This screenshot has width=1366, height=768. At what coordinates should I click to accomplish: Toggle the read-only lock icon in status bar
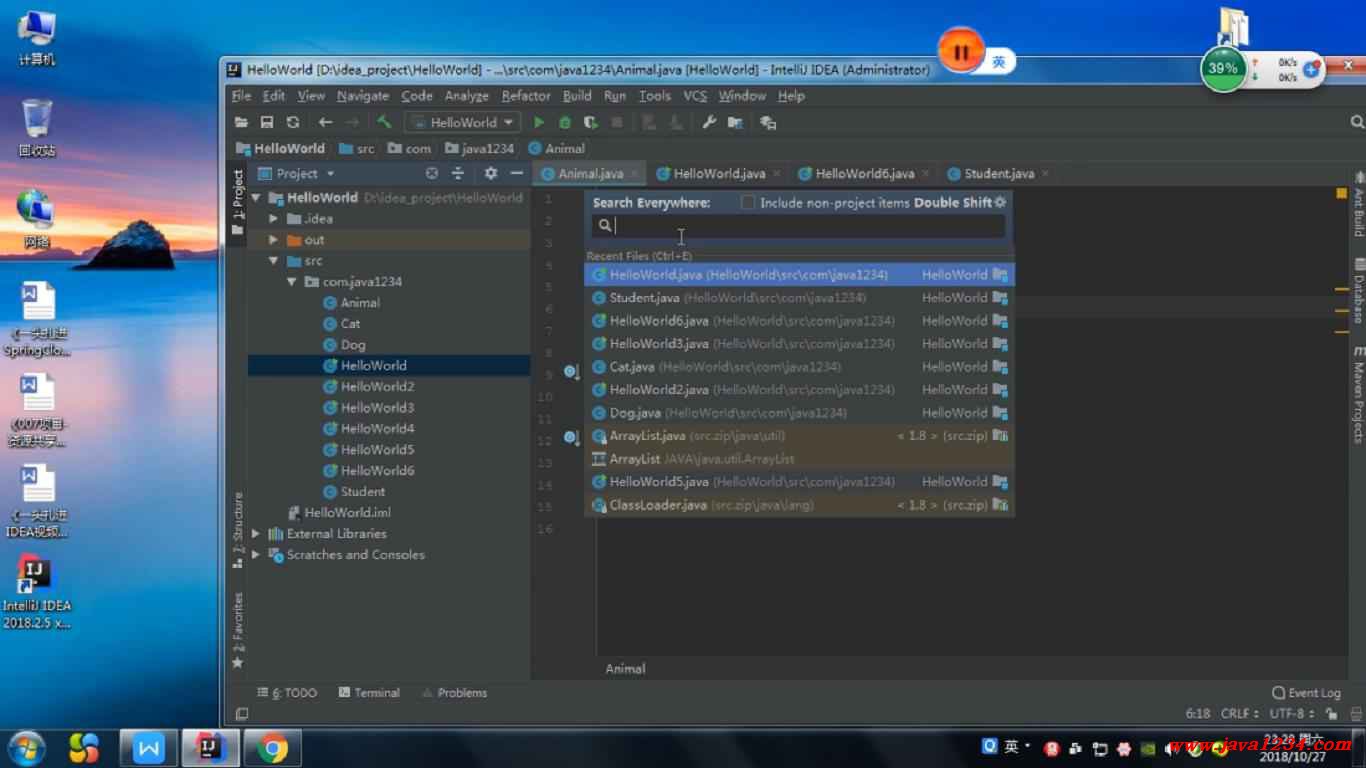click(x=1331, y=714)
